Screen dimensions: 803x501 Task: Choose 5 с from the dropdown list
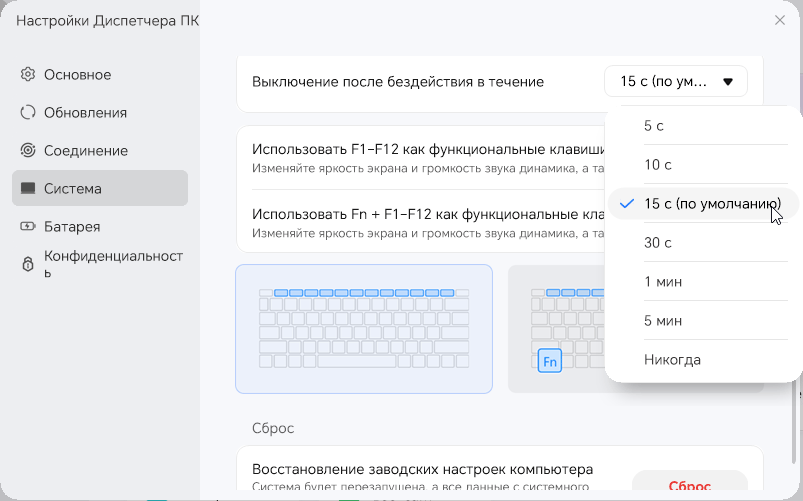coord(654,126)
